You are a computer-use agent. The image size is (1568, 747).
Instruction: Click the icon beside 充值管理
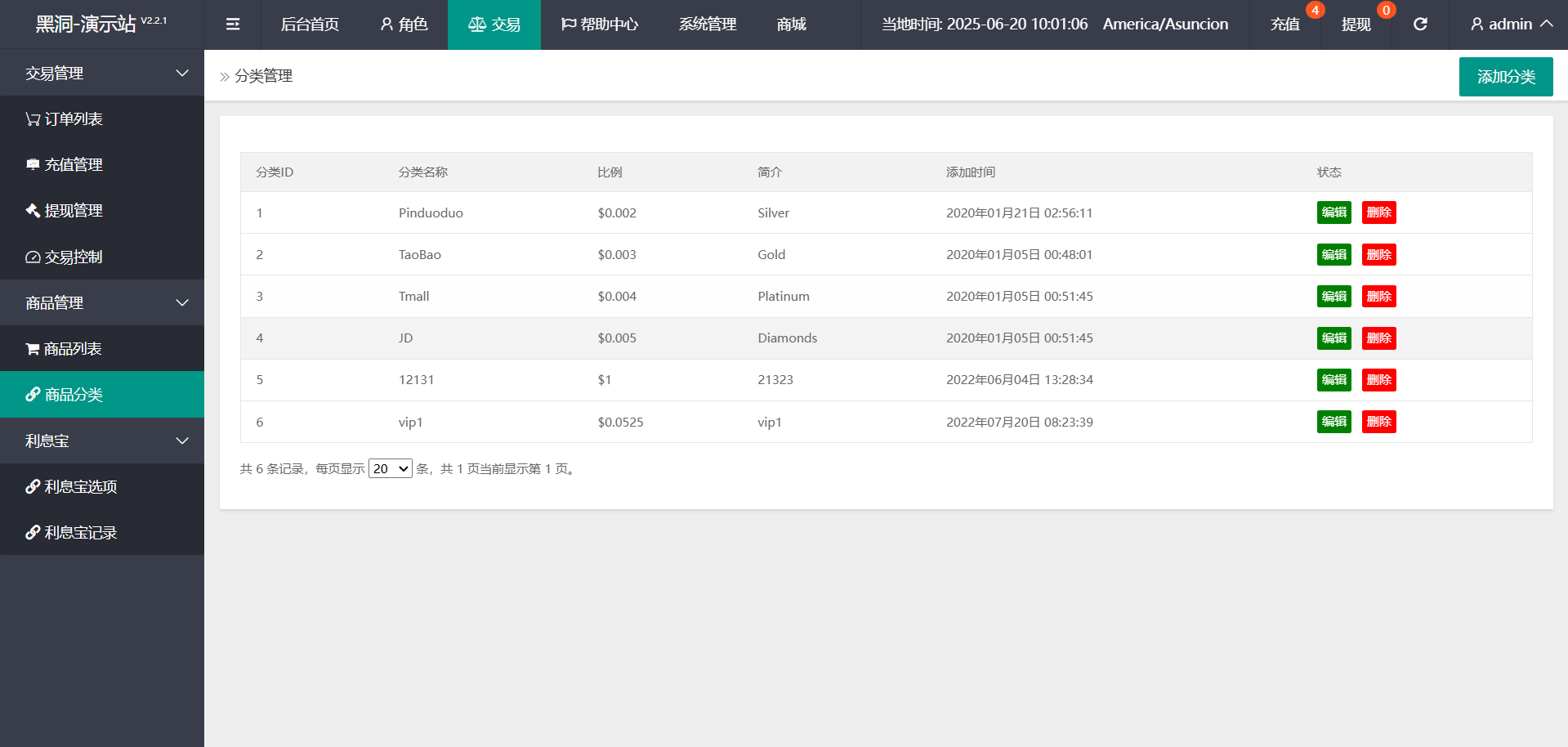pos(33,165)
